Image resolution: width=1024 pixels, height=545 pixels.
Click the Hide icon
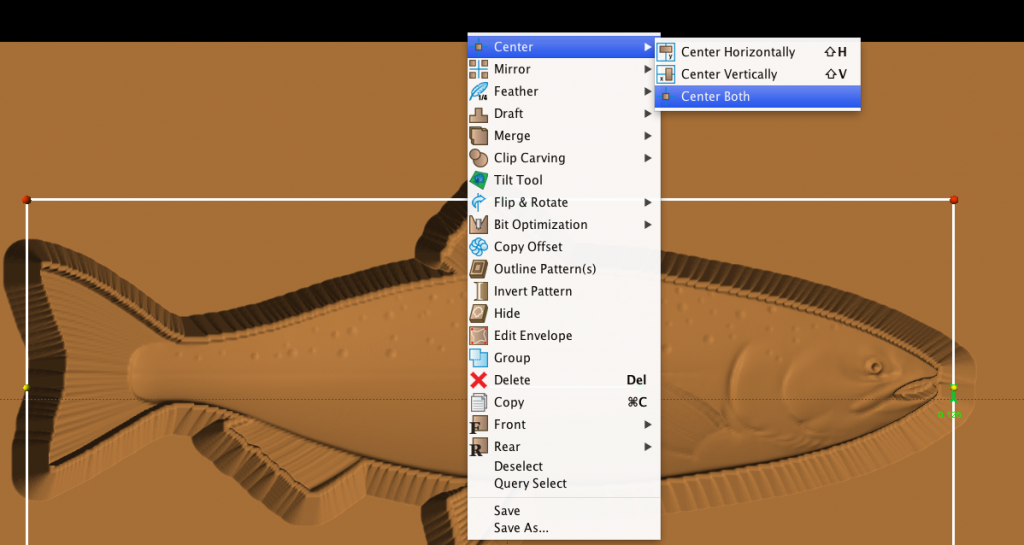coord(479,313)
